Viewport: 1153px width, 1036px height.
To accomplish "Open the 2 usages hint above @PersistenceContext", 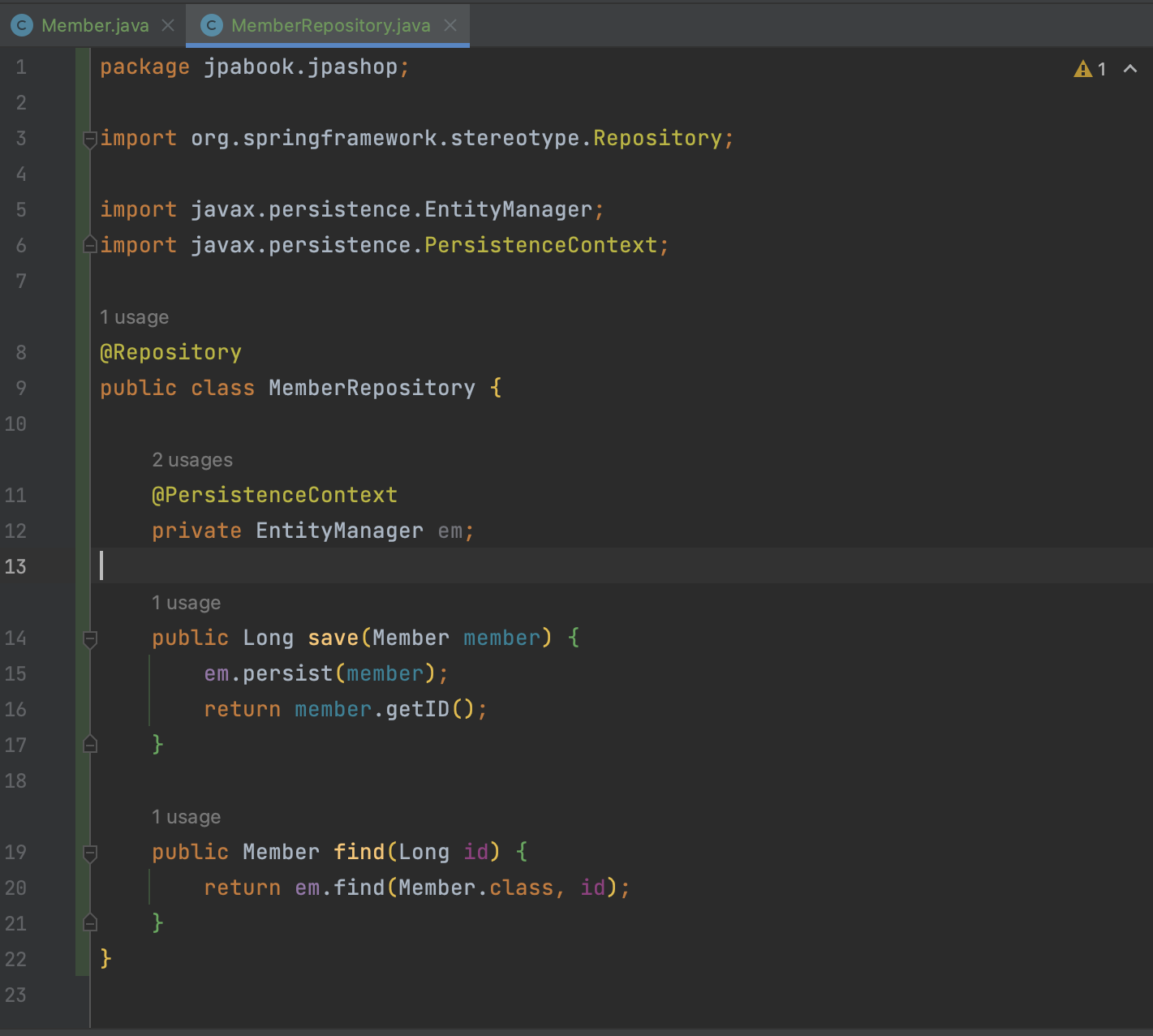I will pos(192,460).
